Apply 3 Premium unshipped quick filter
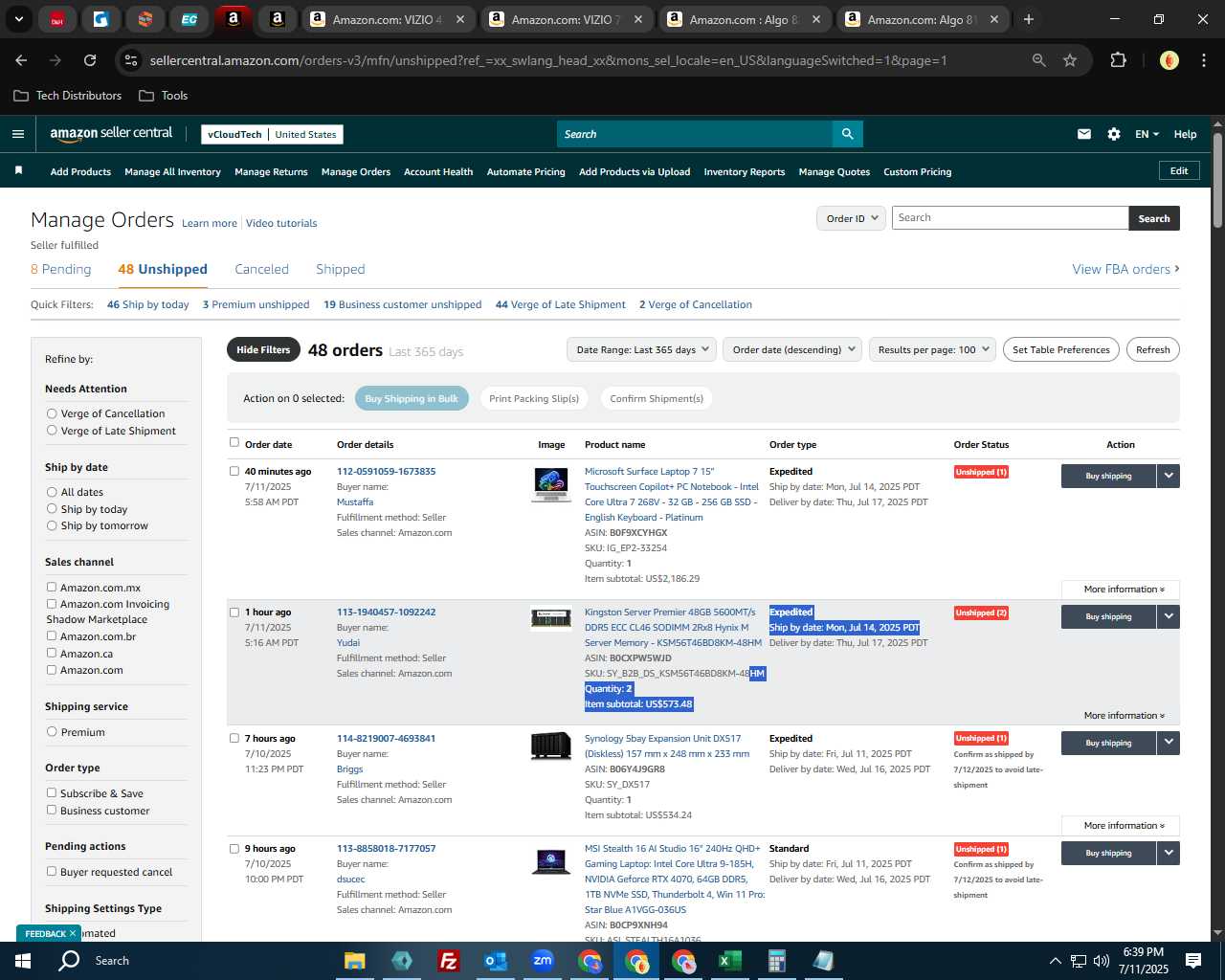1225x980 pixels. click(x=256, y=304)
